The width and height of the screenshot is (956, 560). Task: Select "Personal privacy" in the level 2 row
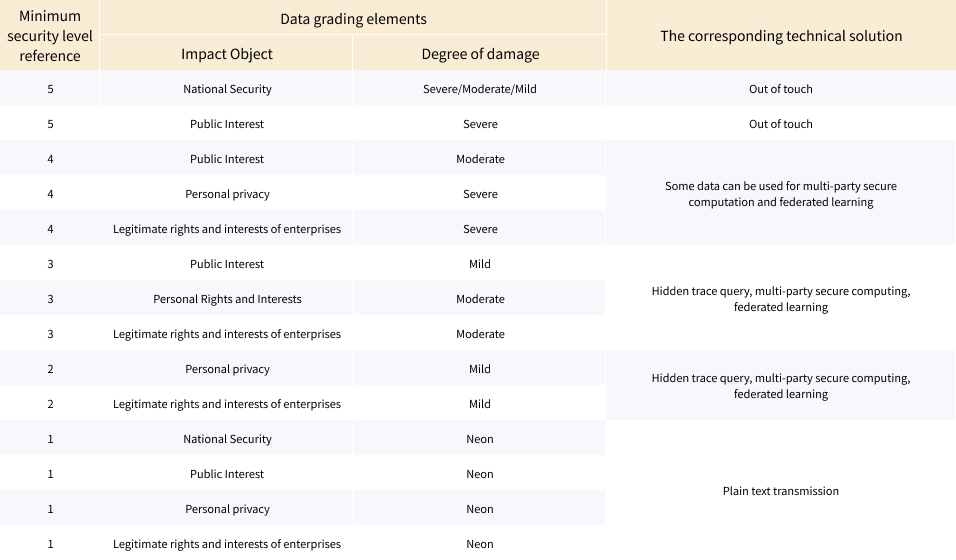(227, 369)
